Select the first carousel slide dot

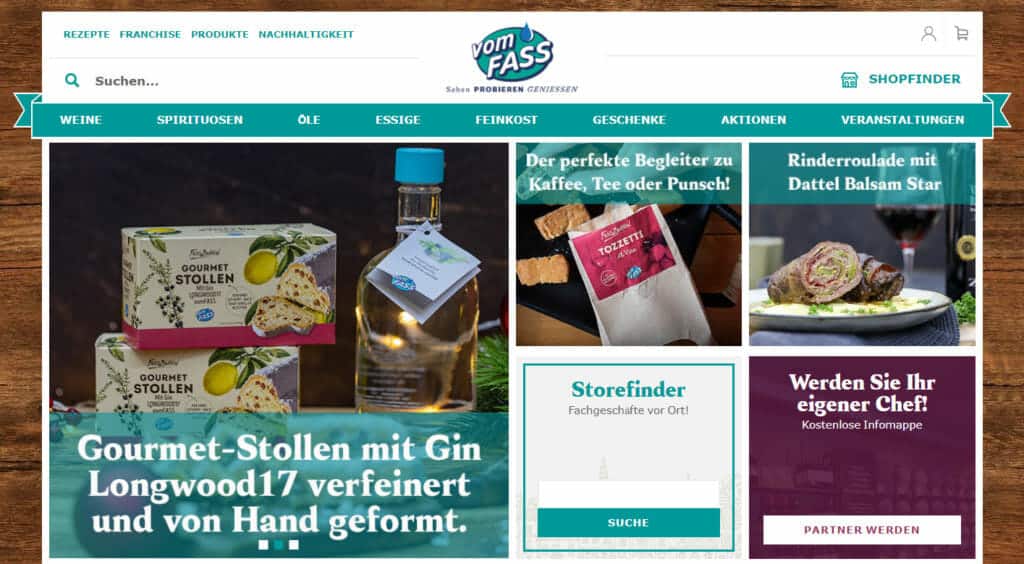[263, 544]
